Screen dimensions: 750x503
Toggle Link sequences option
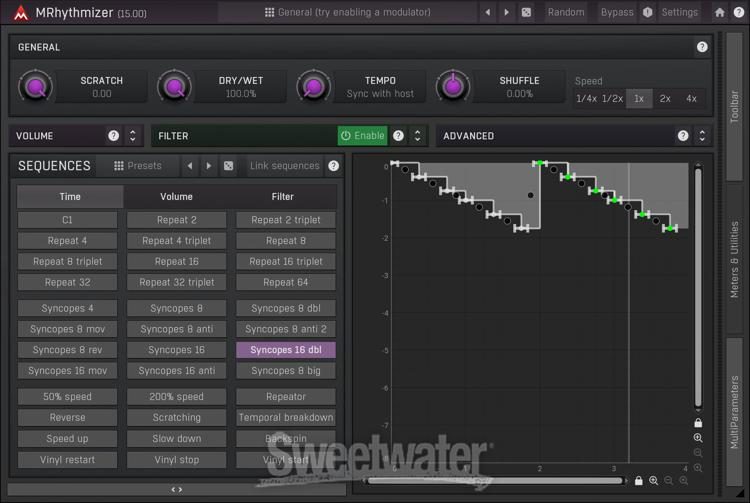click(285, 165)
